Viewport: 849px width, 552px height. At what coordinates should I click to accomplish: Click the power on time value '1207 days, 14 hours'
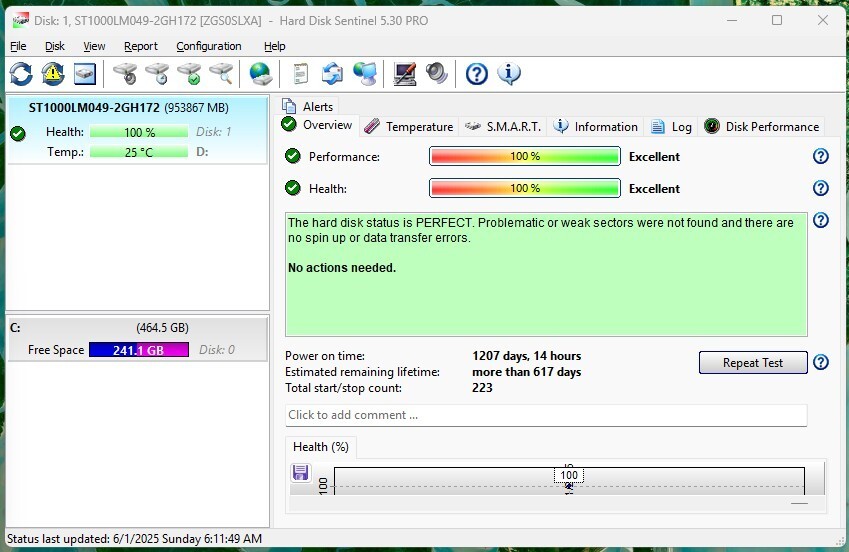tap(526, 356)
